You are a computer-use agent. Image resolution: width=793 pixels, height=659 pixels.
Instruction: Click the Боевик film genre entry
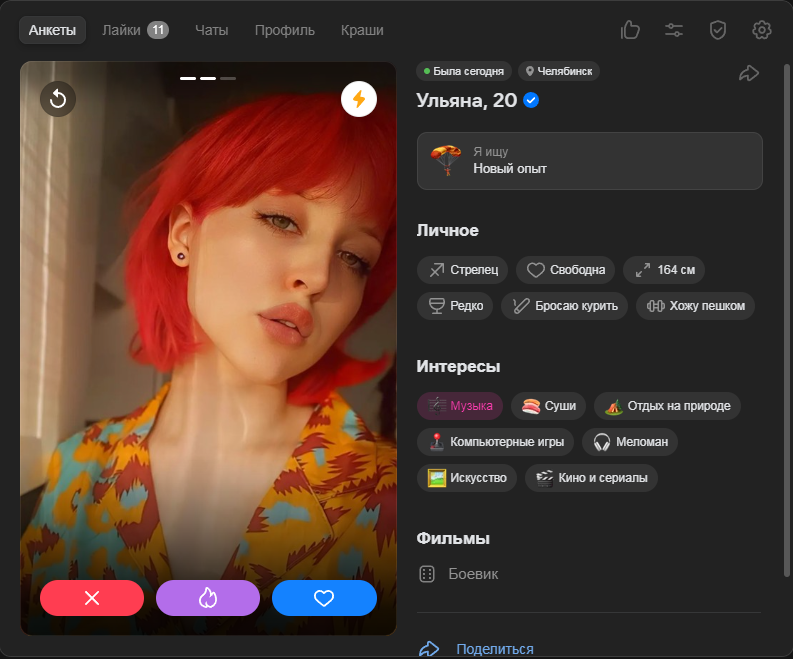(473, 574)
